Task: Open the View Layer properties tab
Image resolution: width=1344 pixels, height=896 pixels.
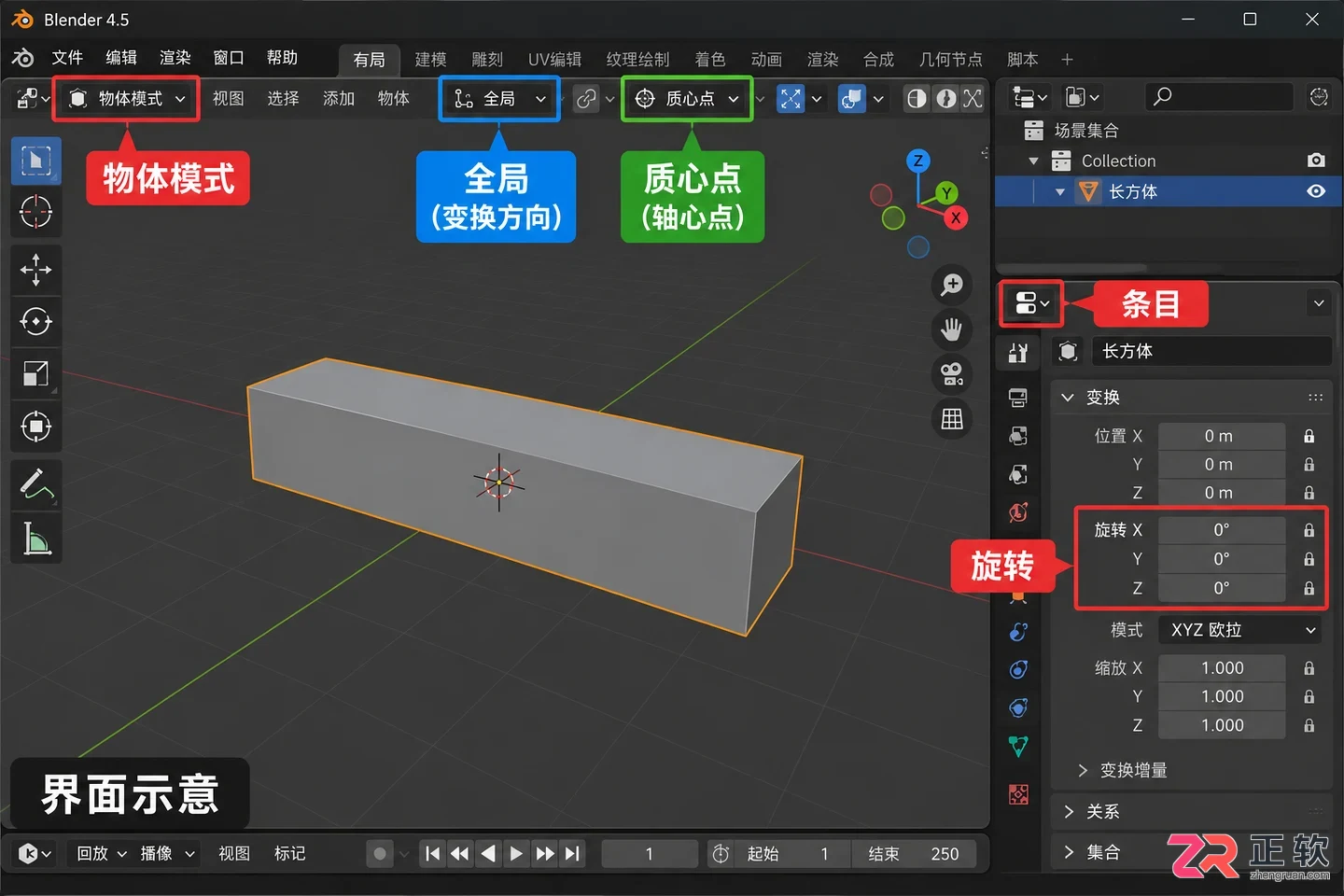Action: point(1018,436)
